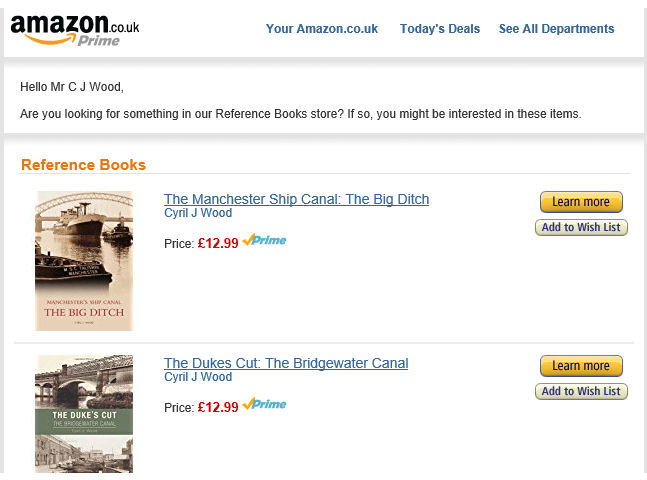Click the £12.99 price for The Big Ditch
This screenshot has width=647, height=480.
(x=218, y=242)
